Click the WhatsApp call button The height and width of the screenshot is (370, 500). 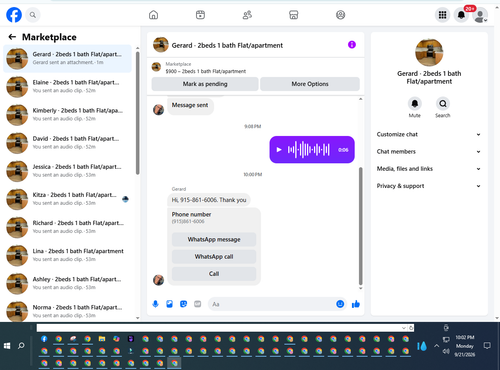point(214,257)
